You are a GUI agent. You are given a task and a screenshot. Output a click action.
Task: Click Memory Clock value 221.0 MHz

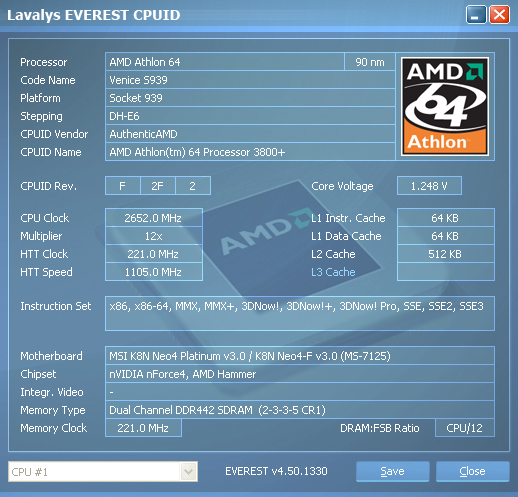143,428
